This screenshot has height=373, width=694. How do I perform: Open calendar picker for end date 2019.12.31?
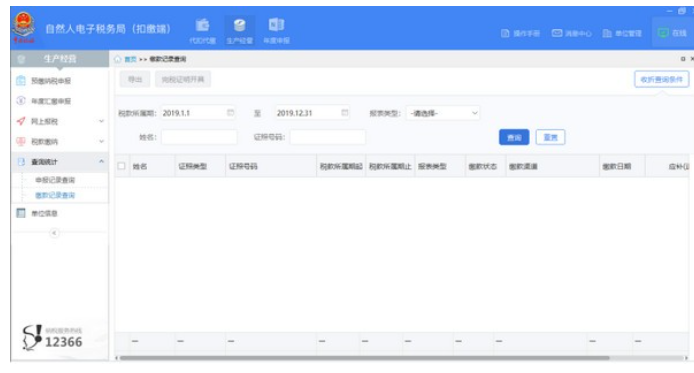(345, 112)
